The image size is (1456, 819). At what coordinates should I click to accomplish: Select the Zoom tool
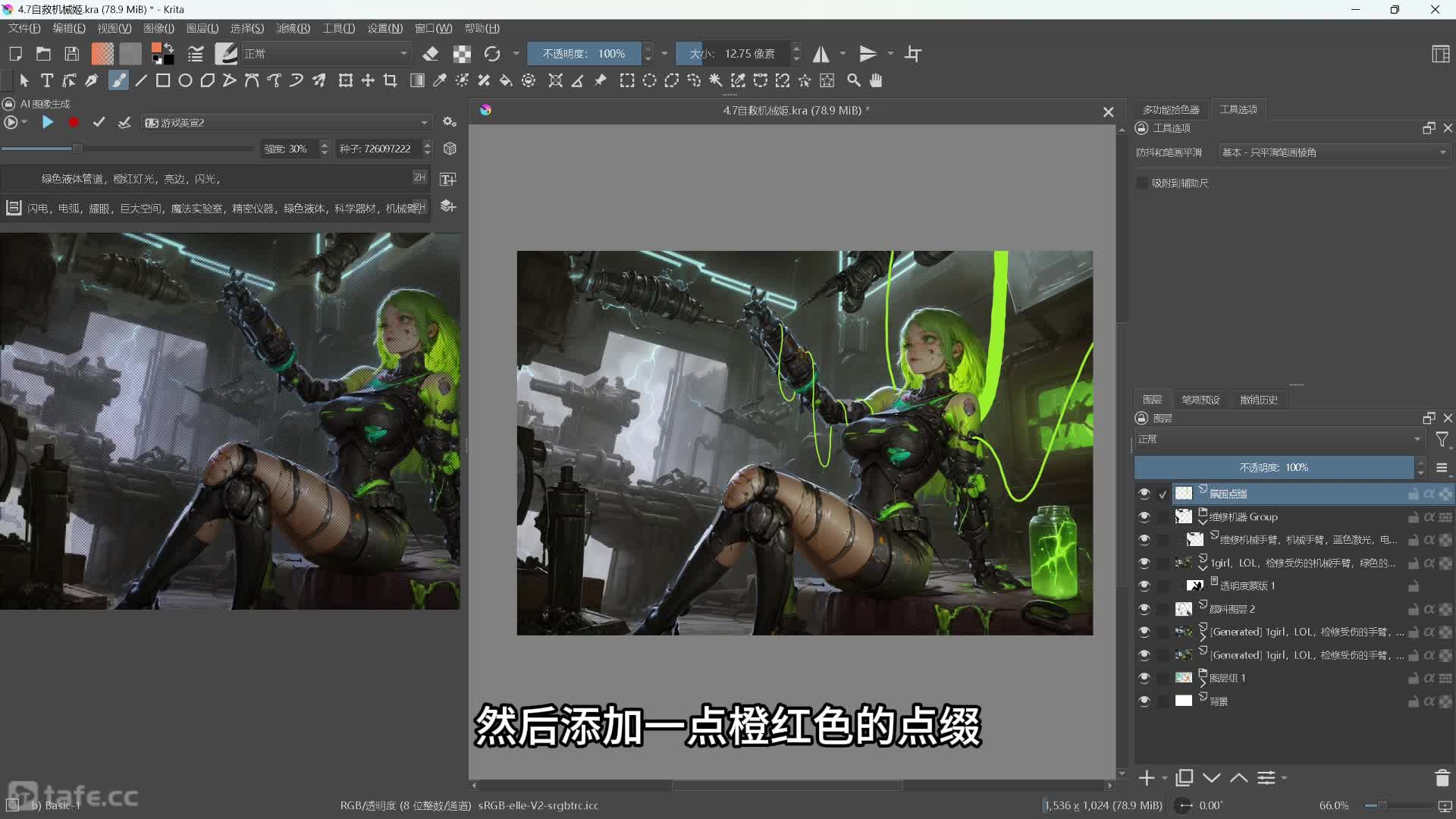(854, 80)
